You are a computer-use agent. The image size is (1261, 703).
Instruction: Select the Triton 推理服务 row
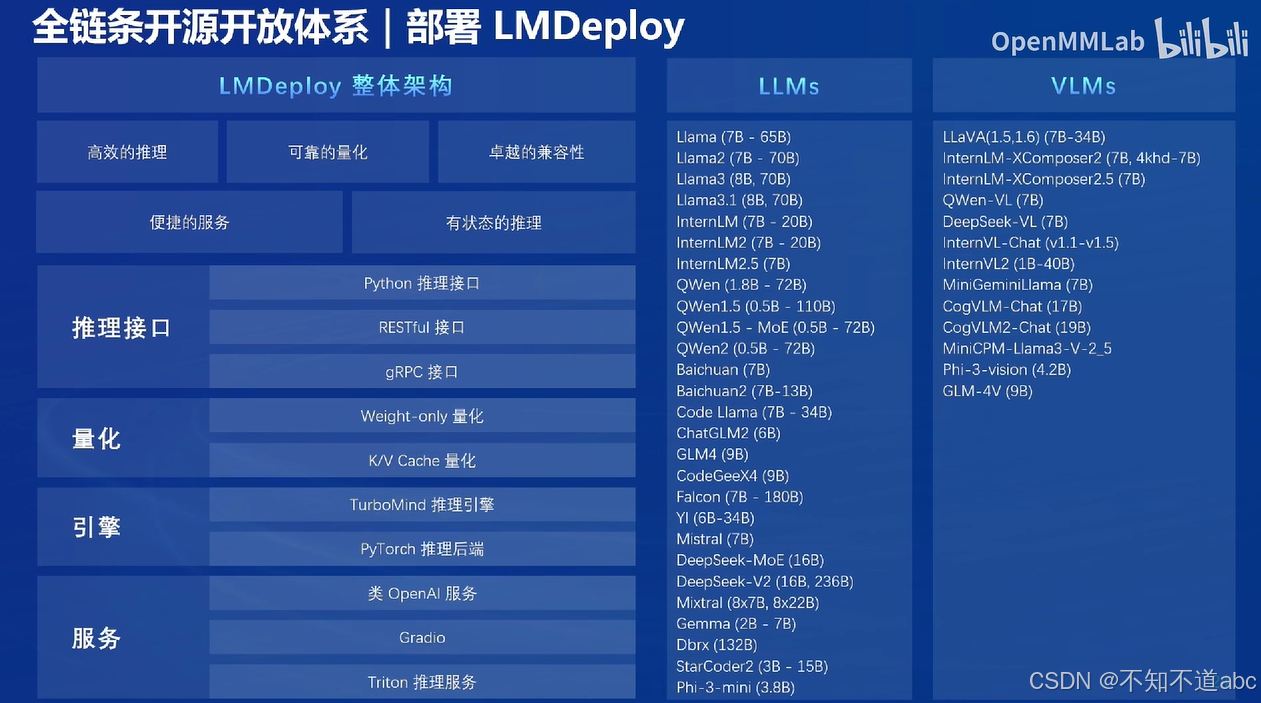click(x=422, y=682)
